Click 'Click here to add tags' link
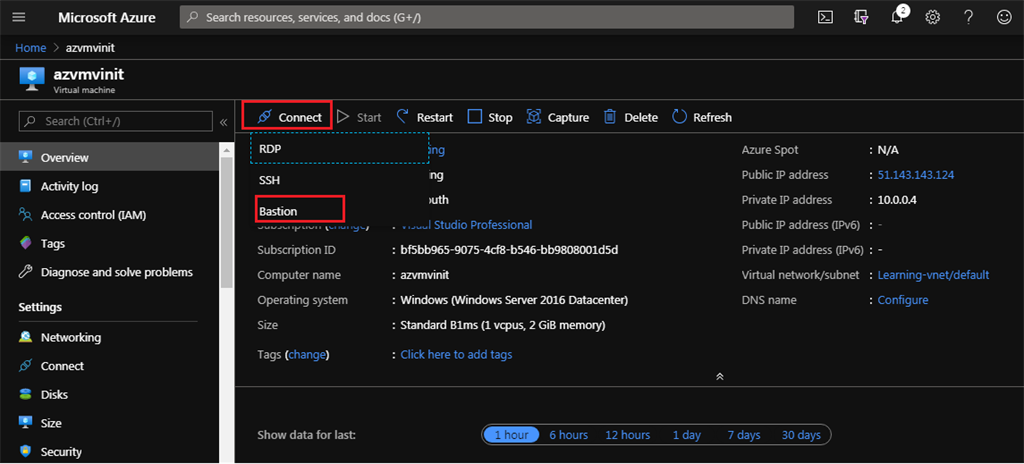1024x464 pixels. click(x=456, y=354)
